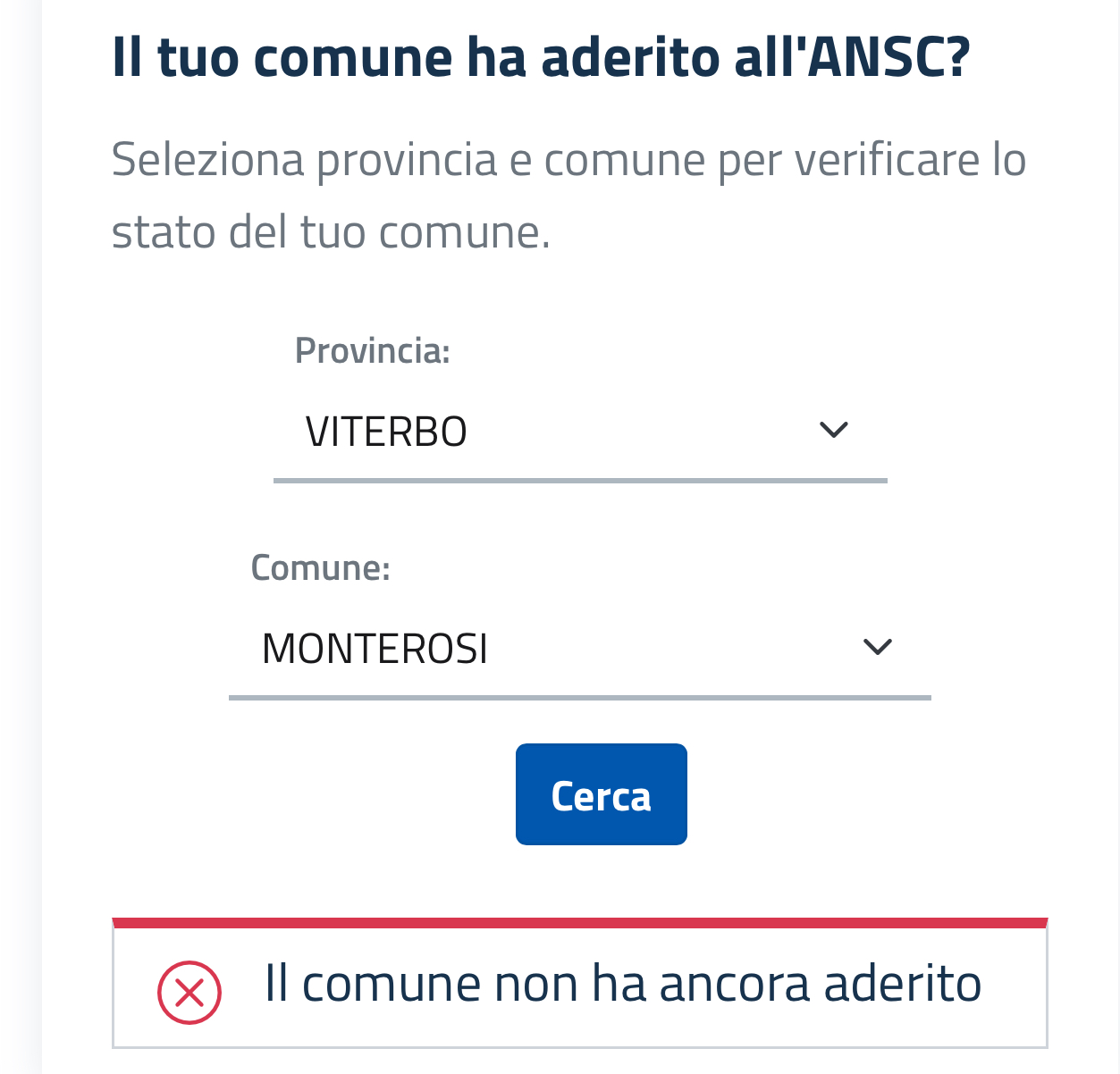1120x1074 pixels.
Task: Select the MONTEROSI comune value text
Action: (375, 649)
